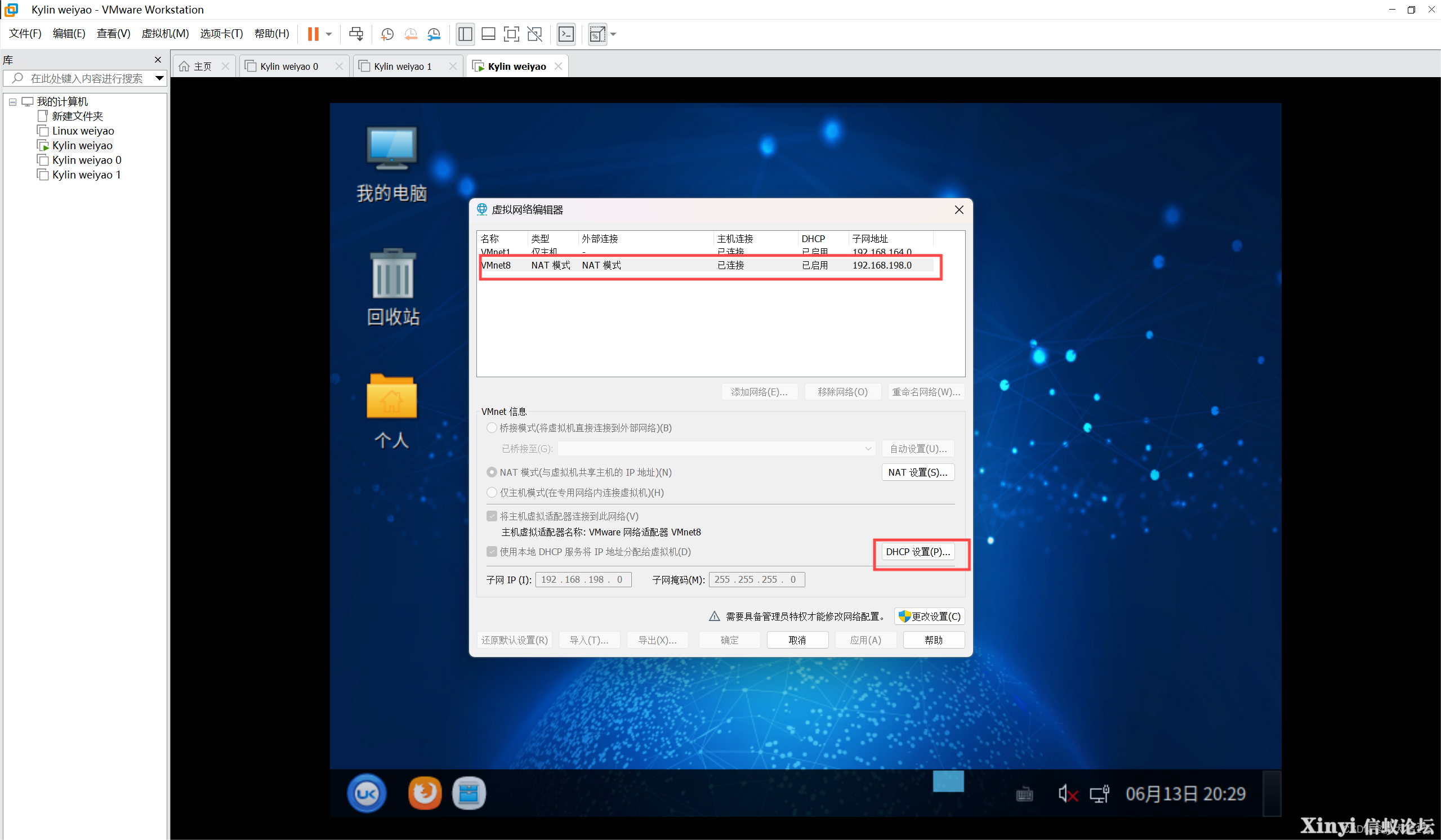The image size is (1441, 840).
Task: Click the 自动设置(U)... button
Action: click(x=918, y=449)
